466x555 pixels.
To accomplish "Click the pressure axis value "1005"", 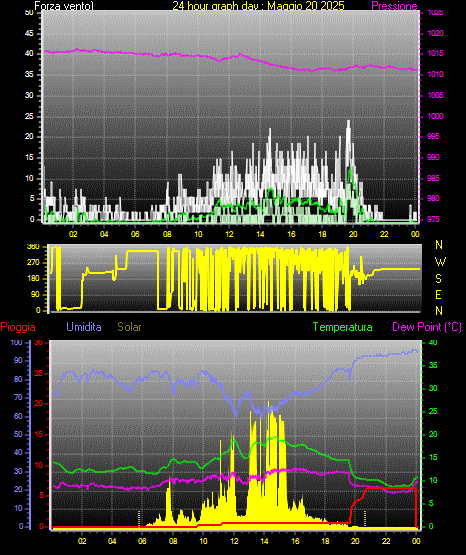I will tap(435, 95).
